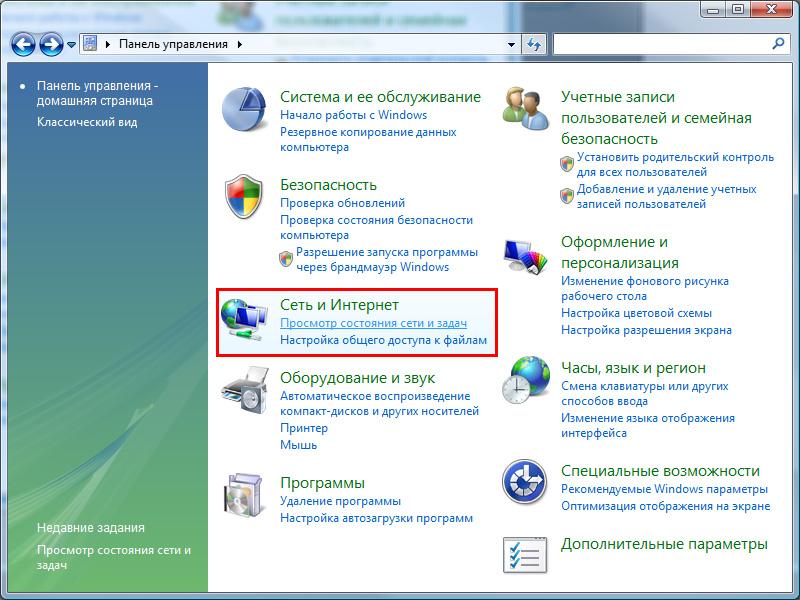This screenshot has height=600, width=800.
Task: Click 'Удаление программы'
Action: 340,501
